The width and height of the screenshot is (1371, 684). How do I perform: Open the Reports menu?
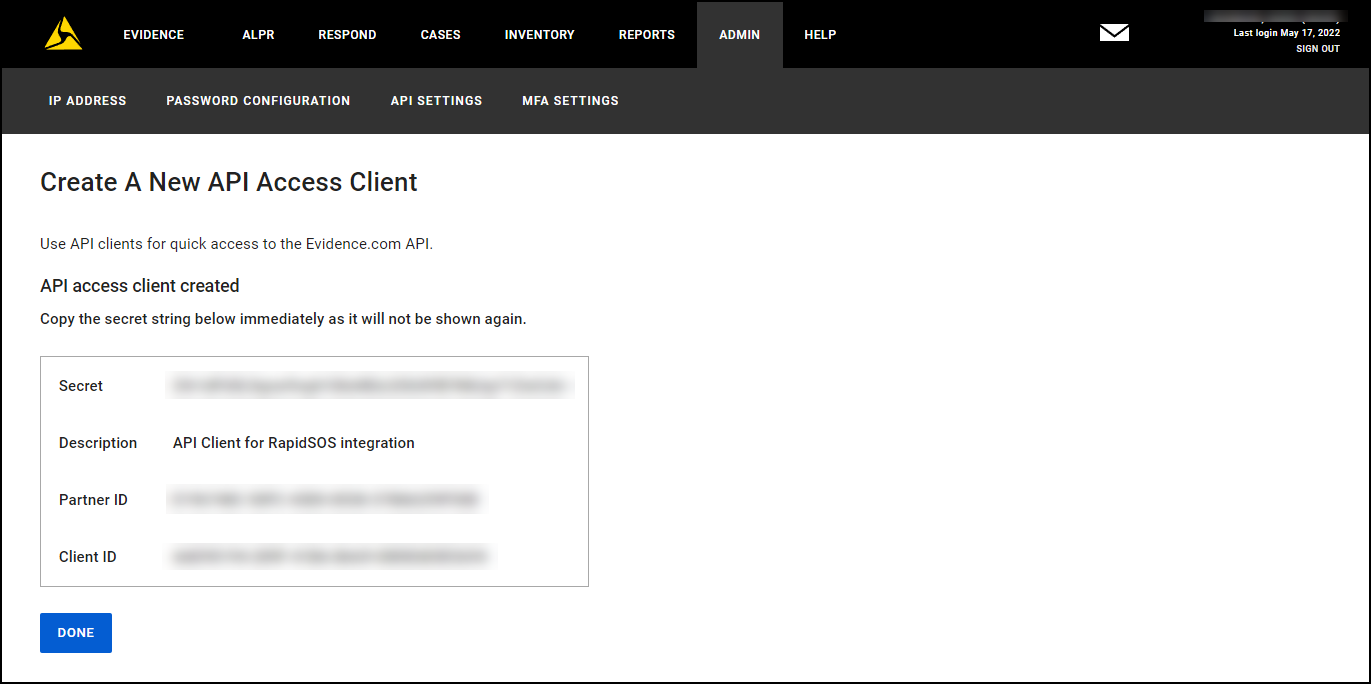point(646,35)
